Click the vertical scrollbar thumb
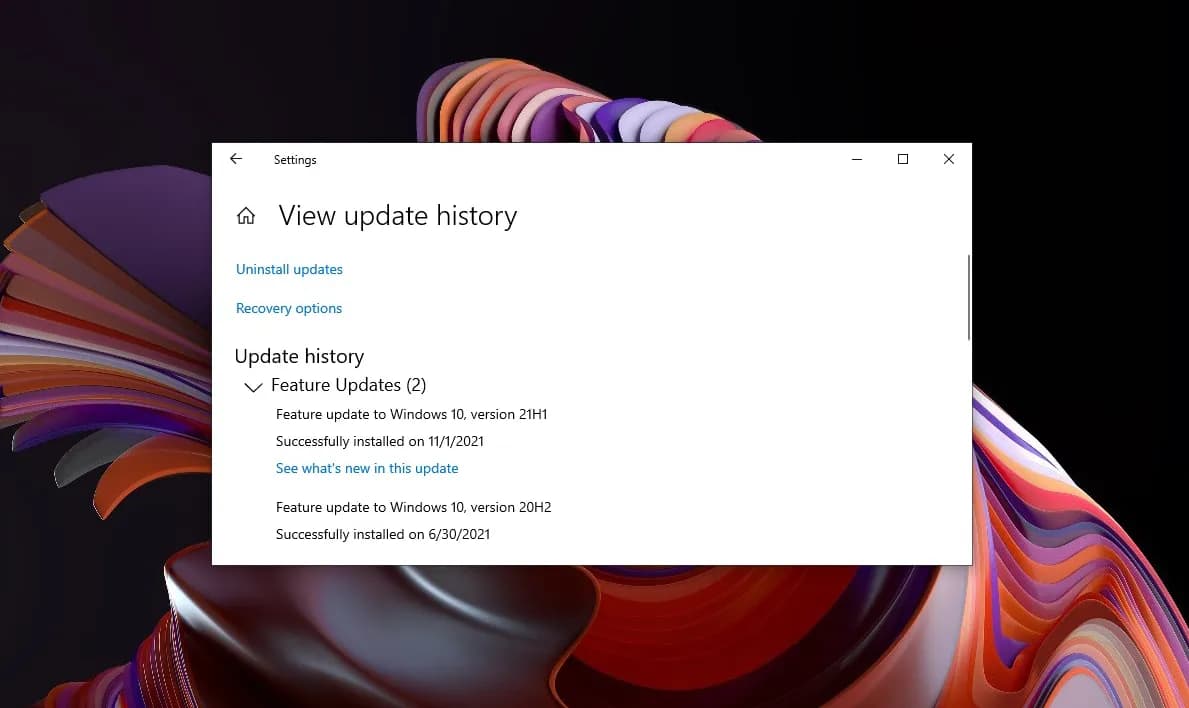The height and width of the screenshot is (708, 1189). pyautogui.click(x=968, y=297)
